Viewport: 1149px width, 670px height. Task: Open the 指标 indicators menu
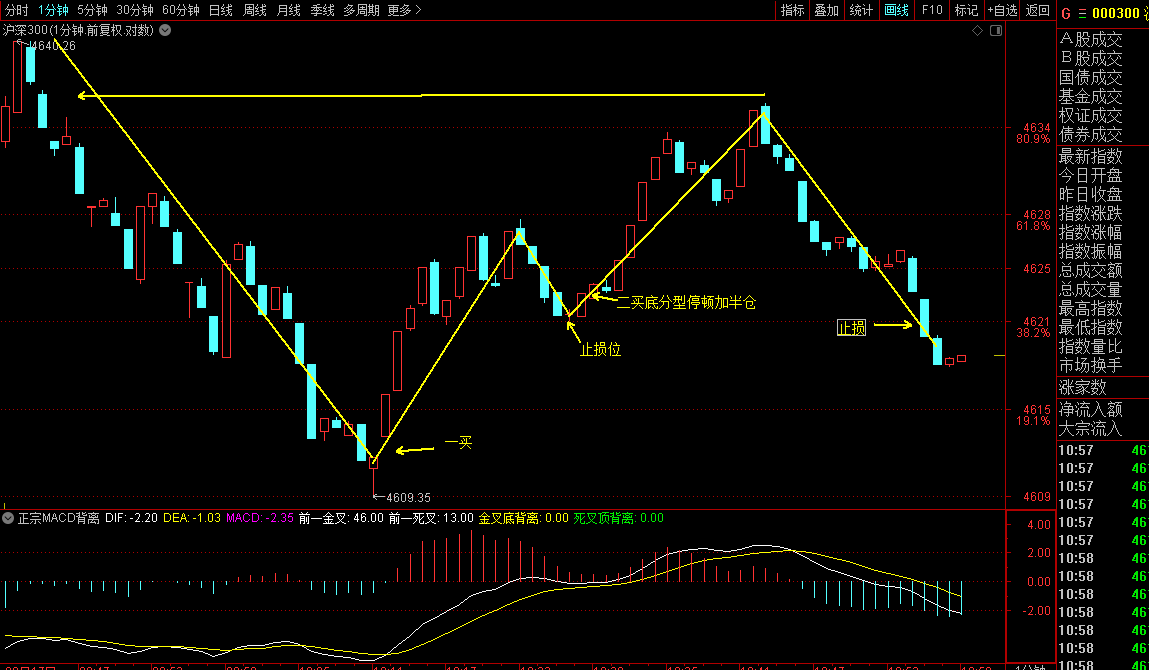pyautogui.click(x=792, y=10)
